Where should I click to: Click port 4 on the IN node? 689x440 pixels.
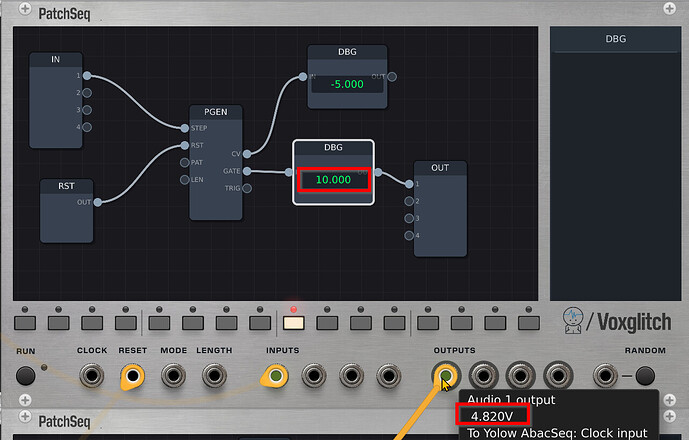[87, 127]
